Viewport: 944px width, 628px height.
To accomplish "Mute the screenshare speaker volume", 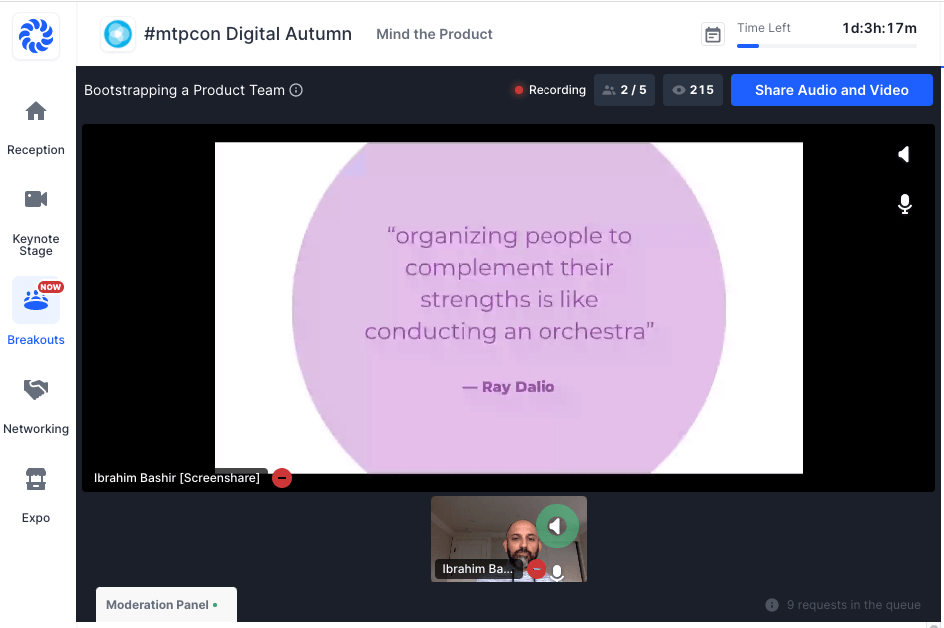I will point(904,154).
